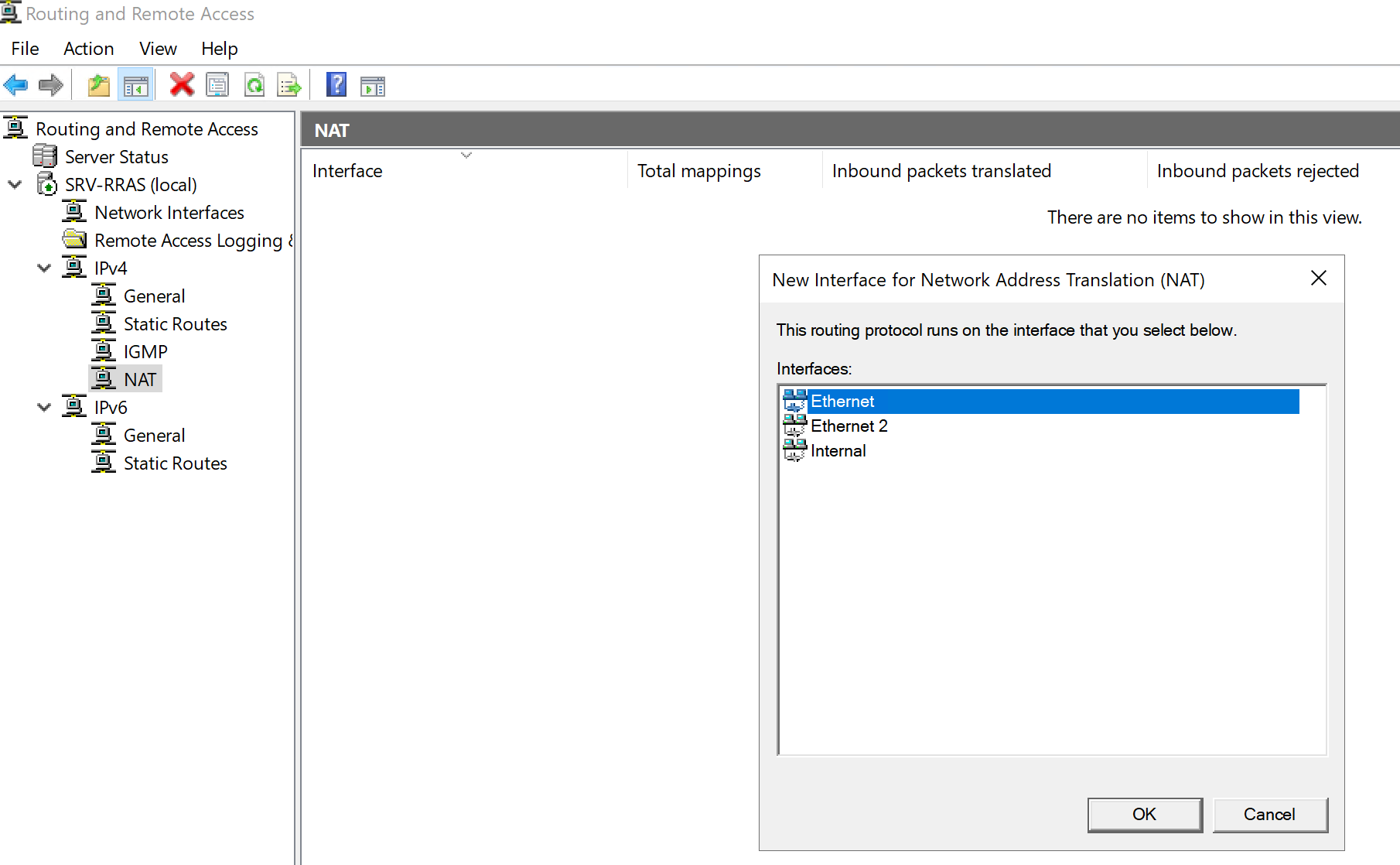
Task: Sort by the Total mappings column header
Action: point(698,171)
